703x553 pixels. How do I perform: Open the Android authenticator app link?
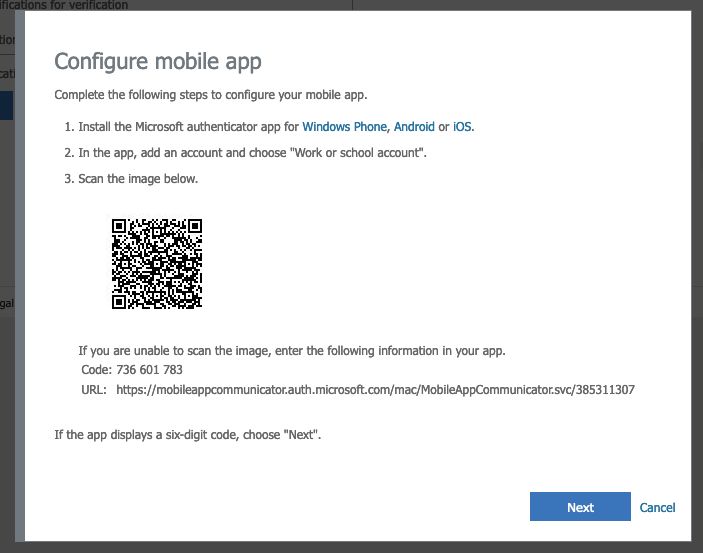[x=414, y=127]
